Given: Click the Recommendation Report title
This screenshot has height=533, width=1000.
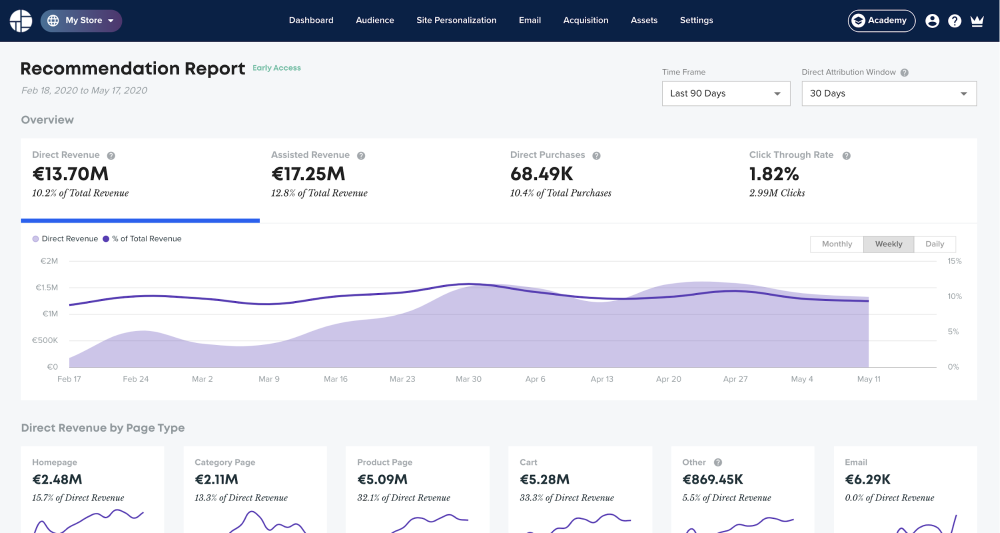Looking at the screenshot, I should pyautogui.click(x=133, y=69).
